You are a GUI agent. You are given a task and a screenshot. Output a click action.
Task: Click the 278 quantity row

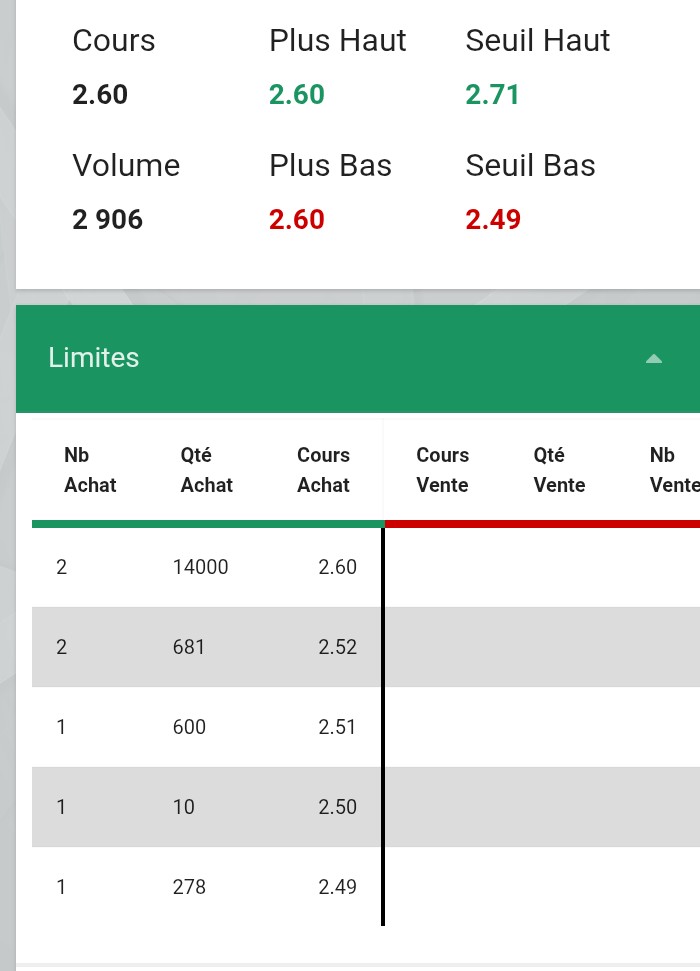click(x=207, y=887)
